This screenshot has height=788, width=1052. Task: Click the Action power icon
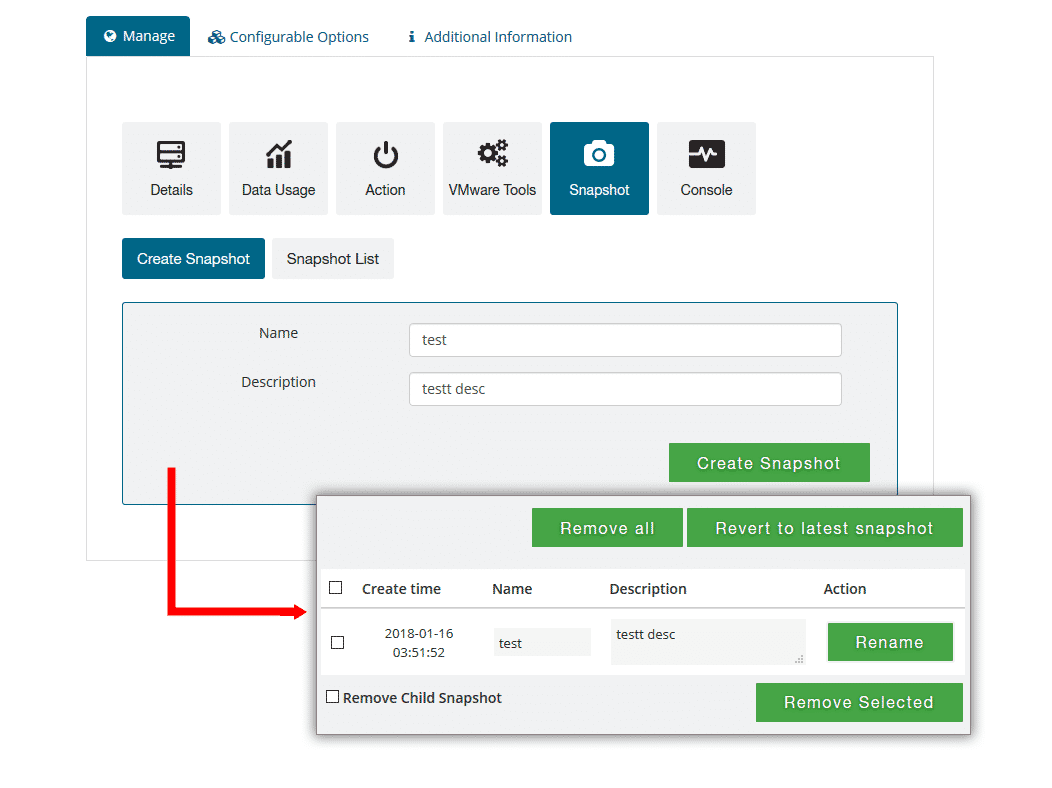click(385, 155)
